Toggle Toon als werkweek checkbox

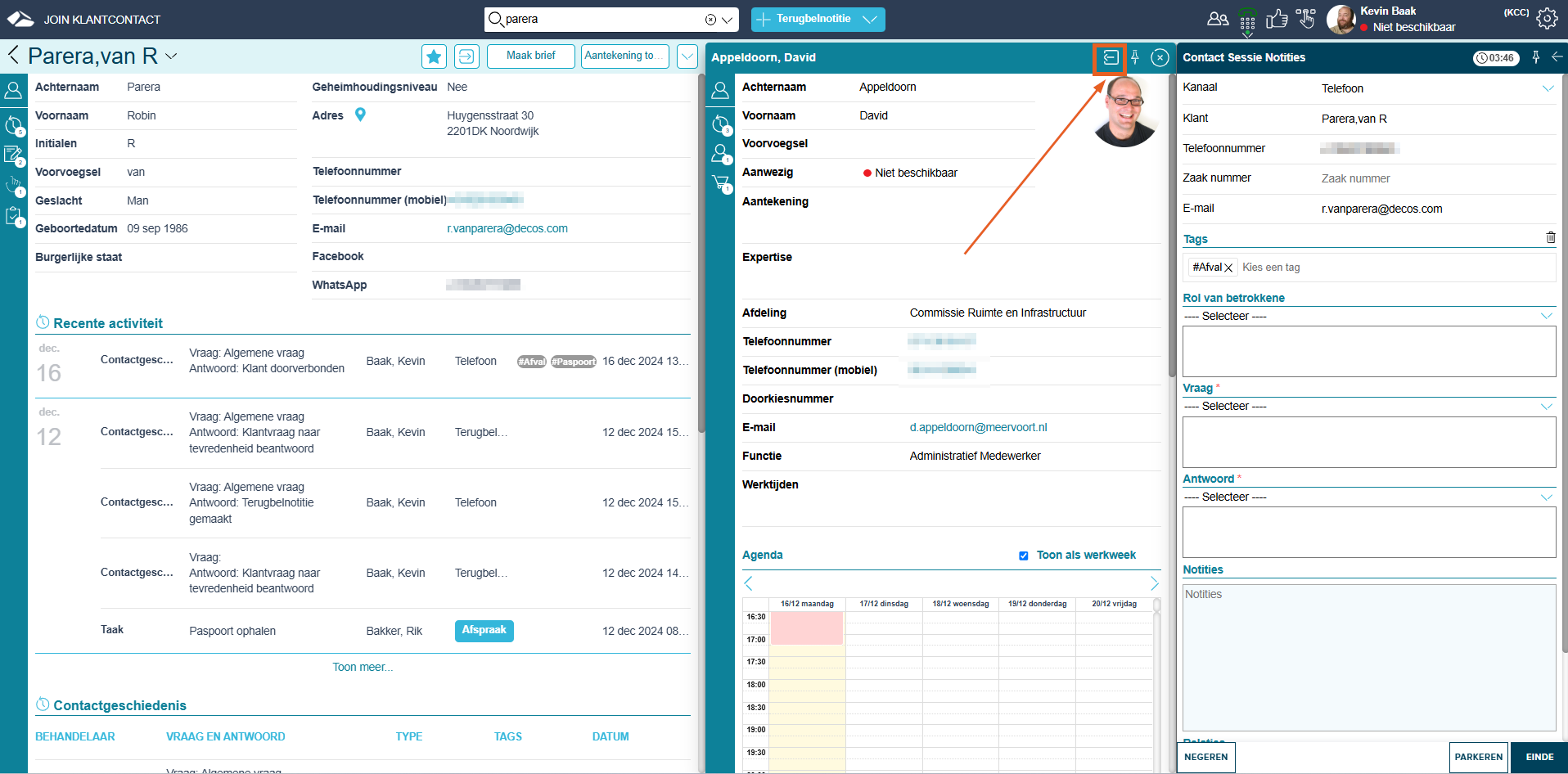1023,556
